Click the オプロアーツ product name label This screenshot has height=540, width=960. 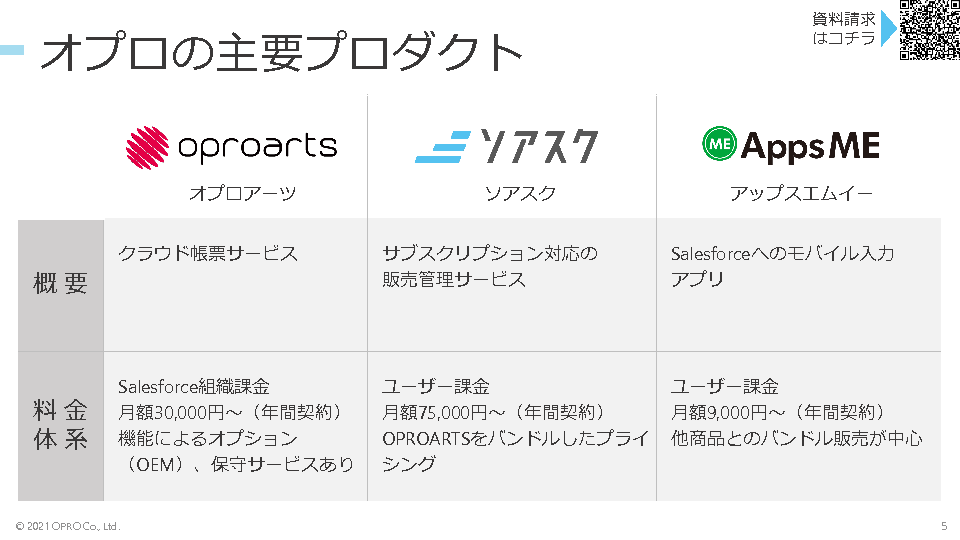click(243, 194)
